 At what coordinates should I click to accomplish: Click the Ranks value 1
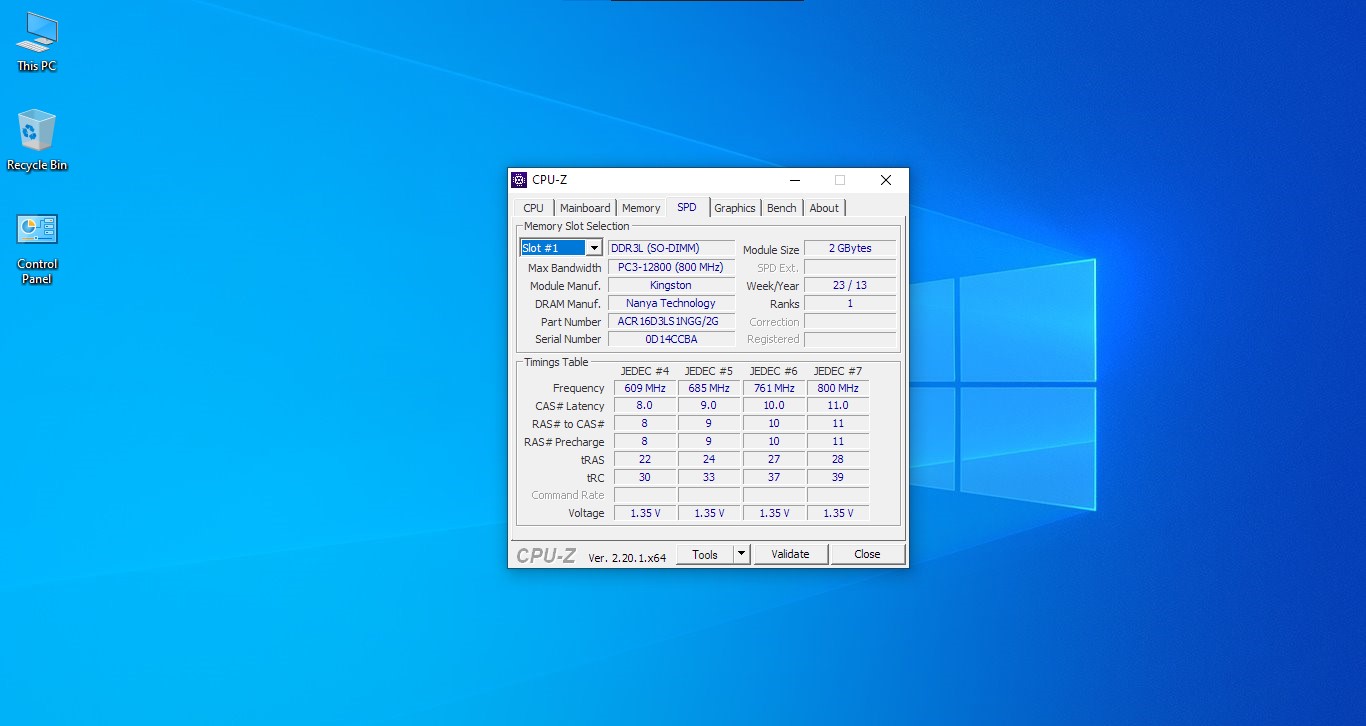[850, 303]
